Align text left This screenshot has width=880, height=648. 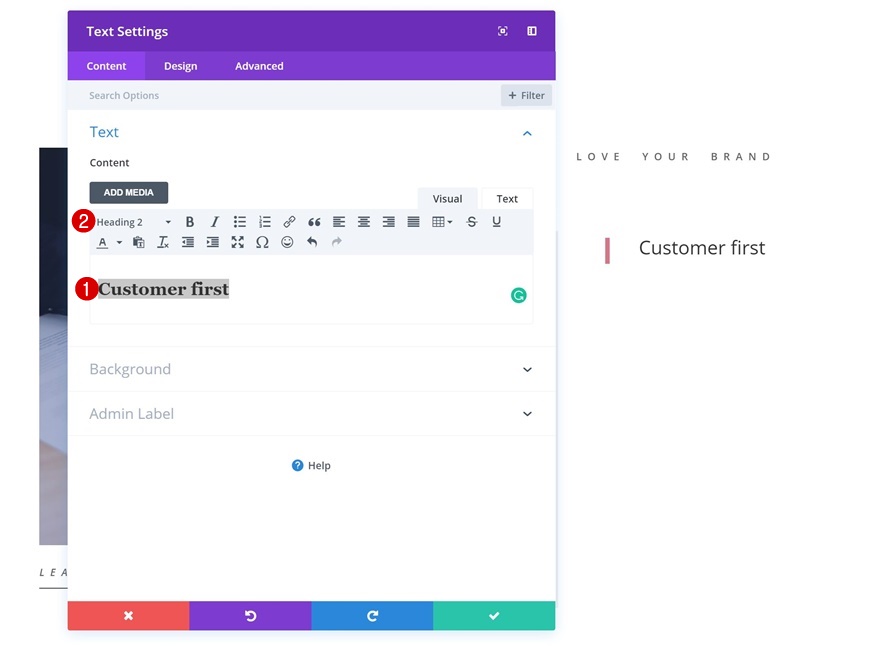(338, 222)
